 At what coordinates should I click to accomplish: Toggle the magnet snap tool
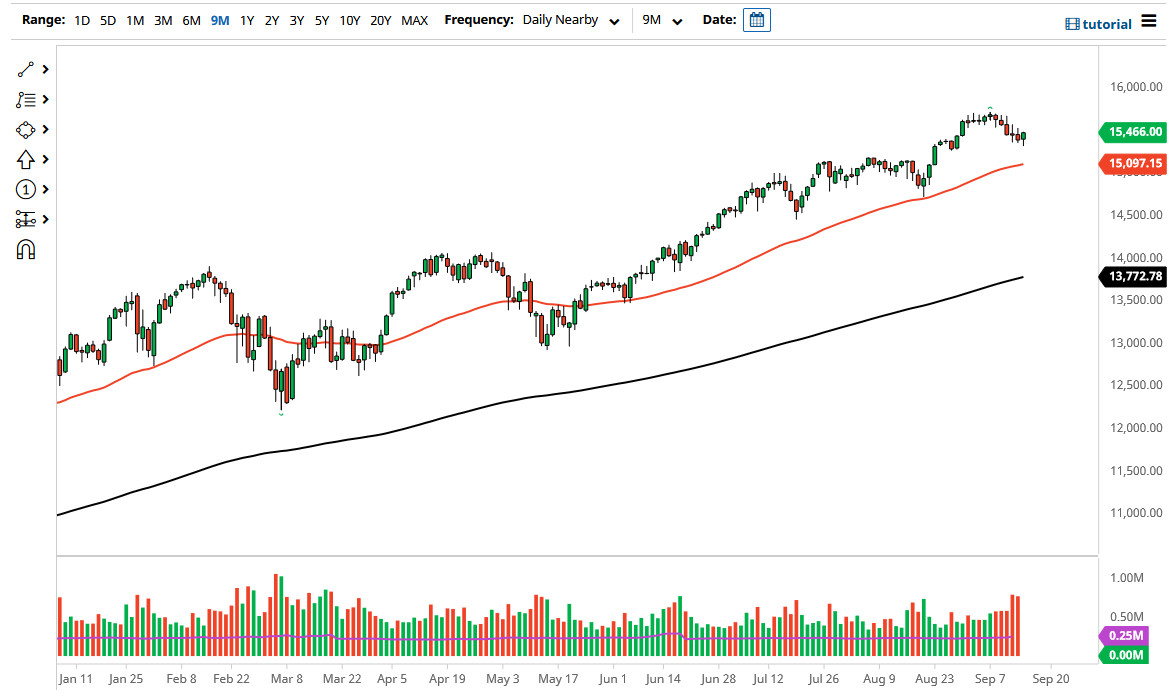[x=26, y=249]
